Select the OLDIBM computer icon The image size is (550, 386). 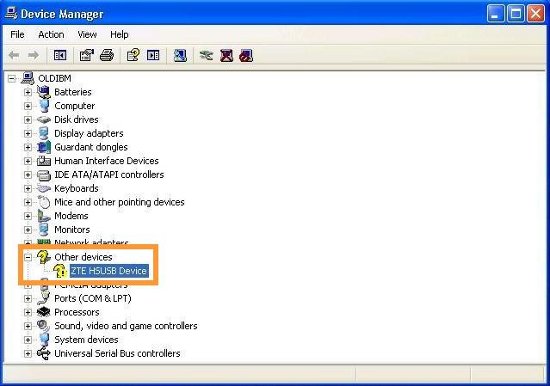(x=28, y=78)
